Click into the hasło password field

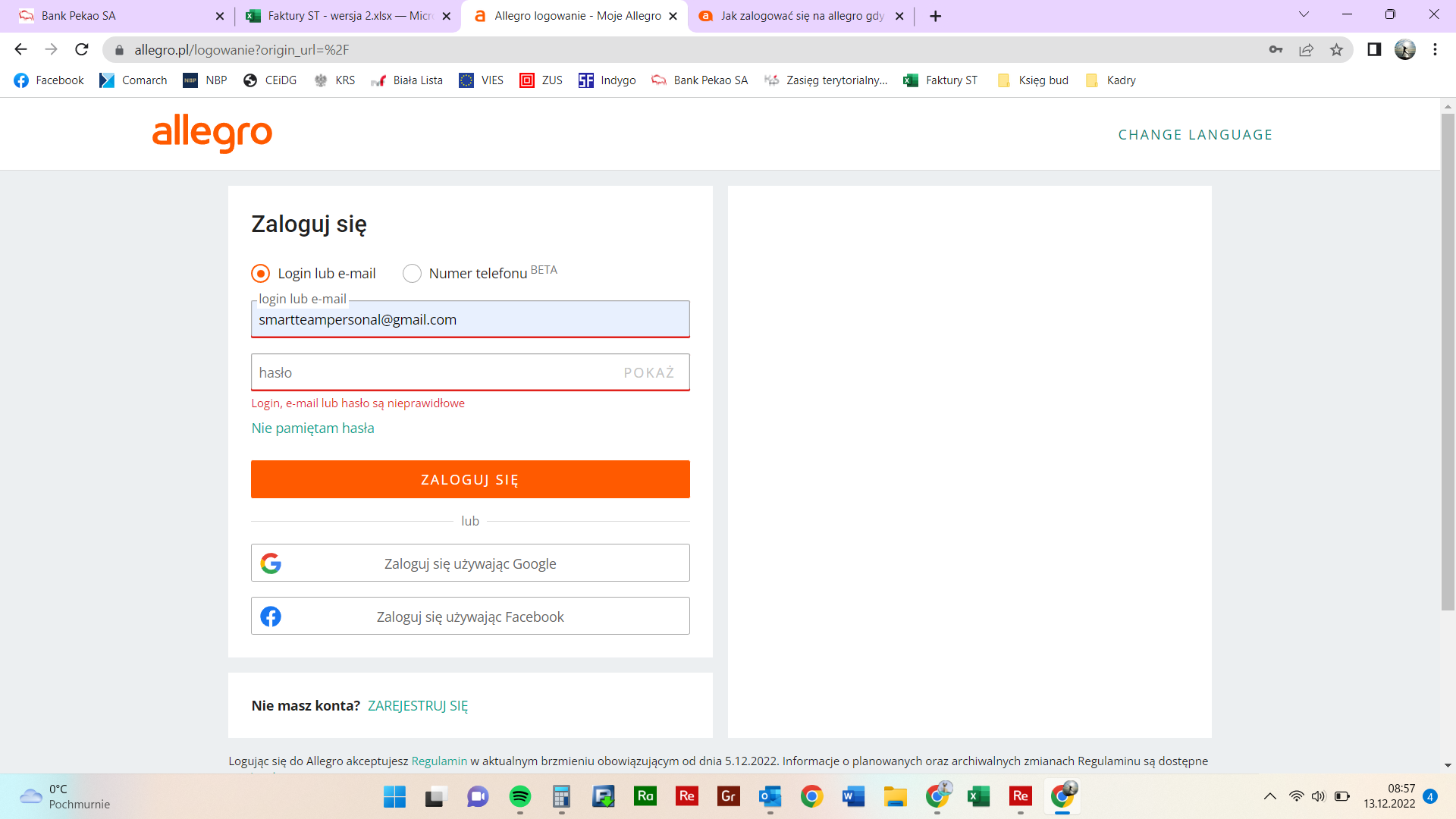pos(432,372)
